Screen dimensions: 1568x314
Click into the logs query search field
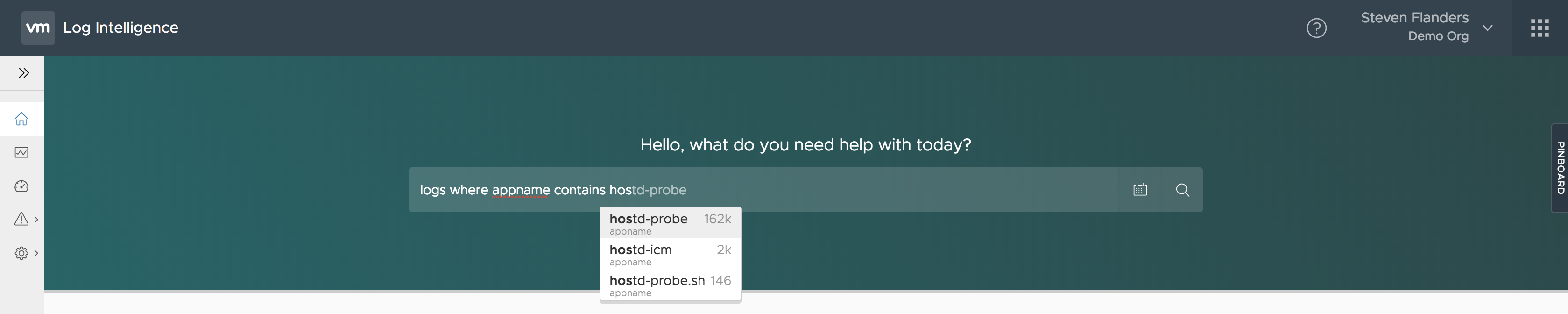point(883,190)
